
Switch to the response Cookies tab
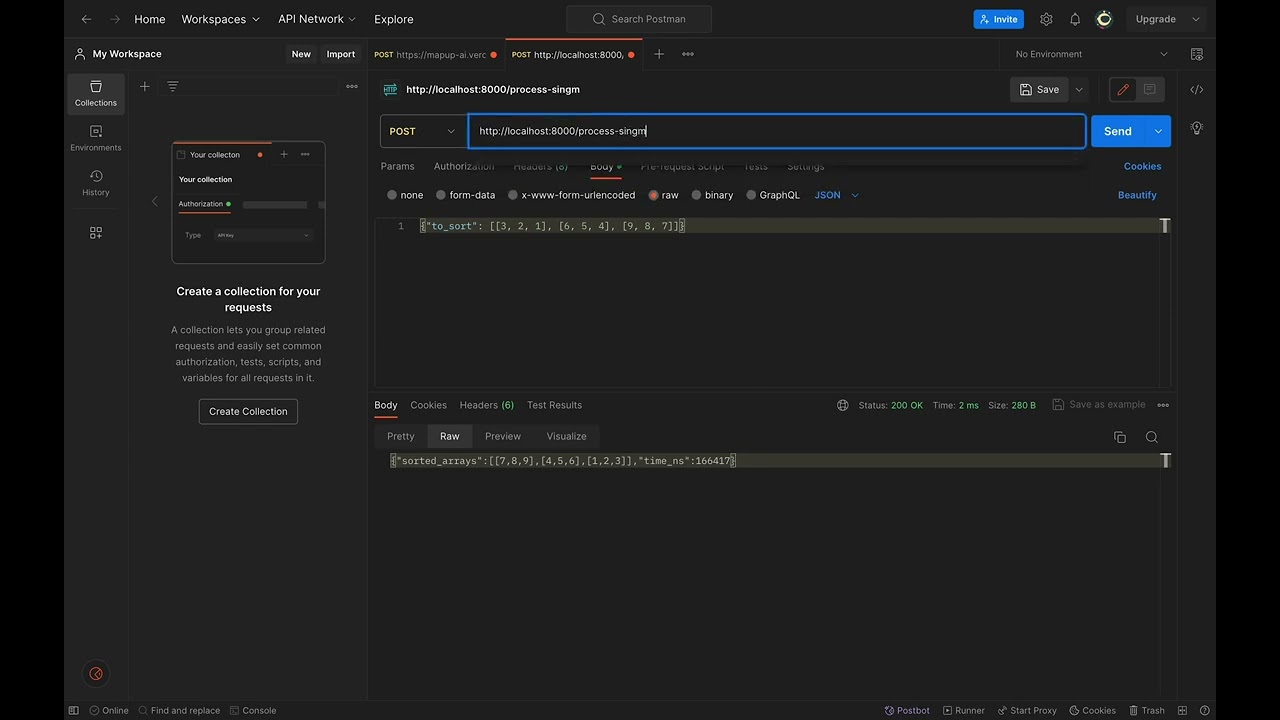pos(428,405)
